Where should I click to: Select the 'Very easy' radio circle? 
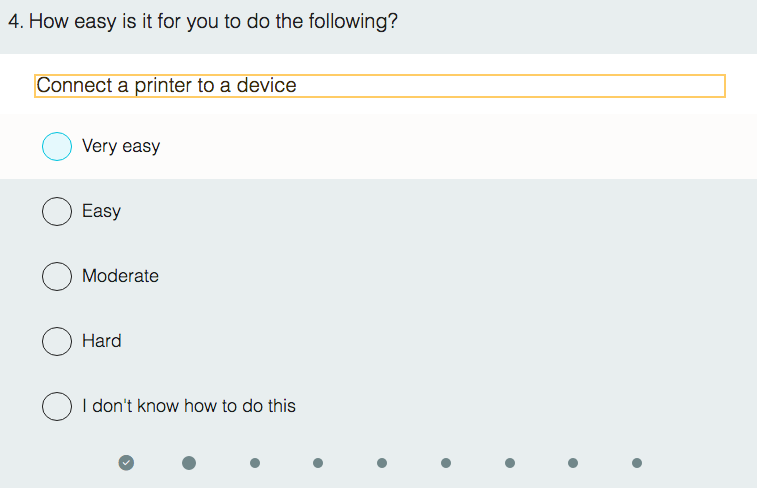pos(57,147)
